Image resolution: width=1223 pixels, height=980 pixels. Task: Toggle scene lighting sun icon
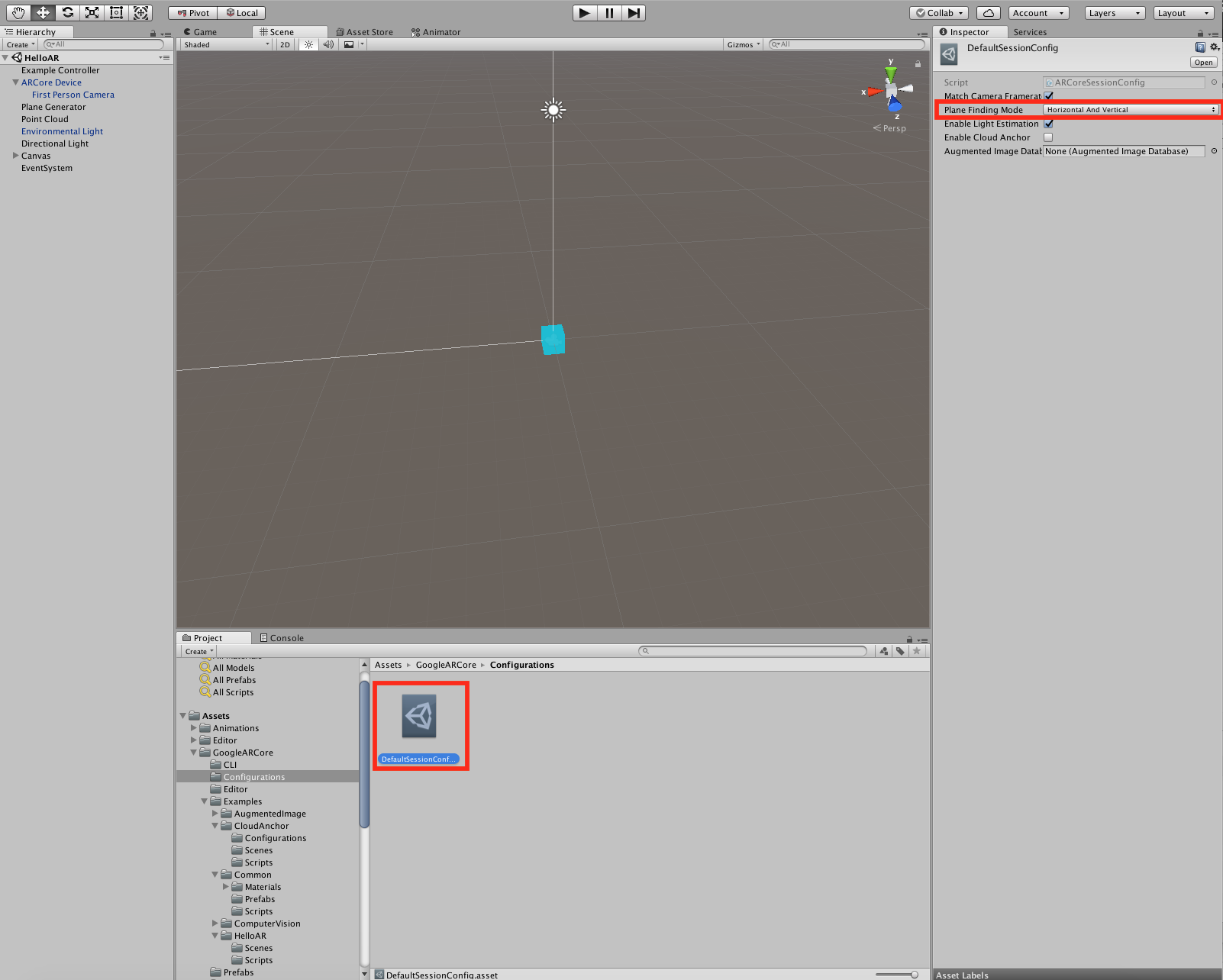308,45
